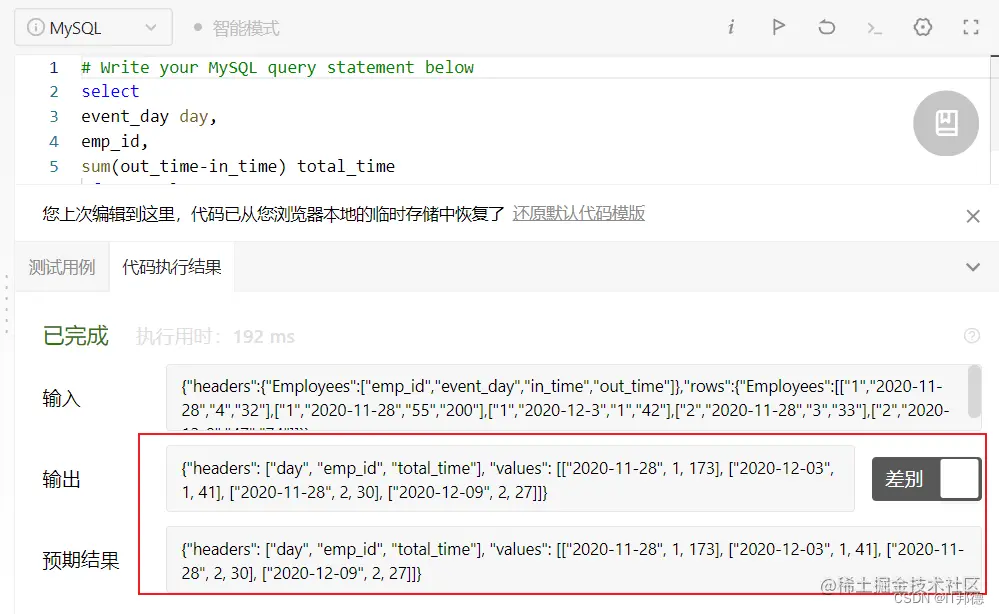Reset code with the circular arrow icon

[x=826, y=27]
